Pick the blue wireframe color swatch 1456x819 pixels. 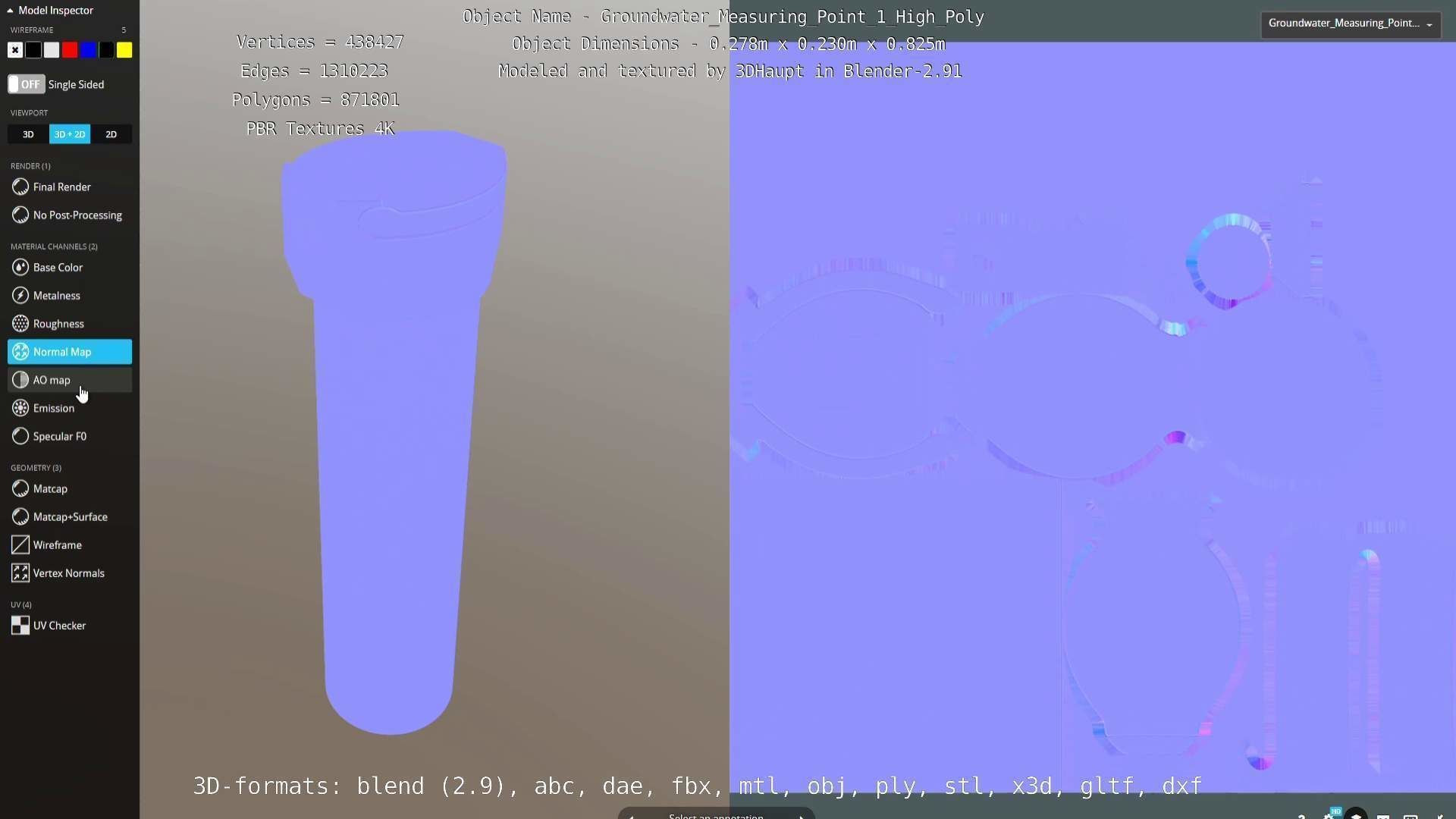tap(88, 50)
